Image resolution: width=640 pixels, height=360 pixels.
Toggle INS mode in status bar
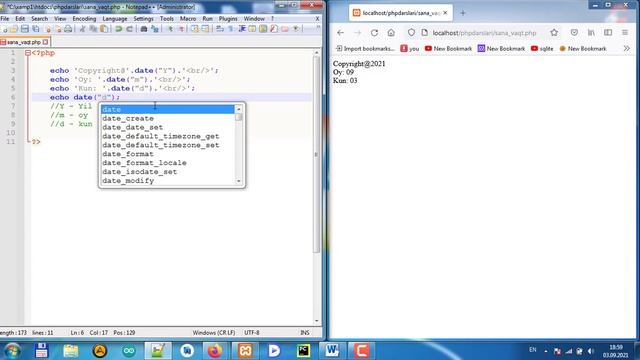coord(305,333)
